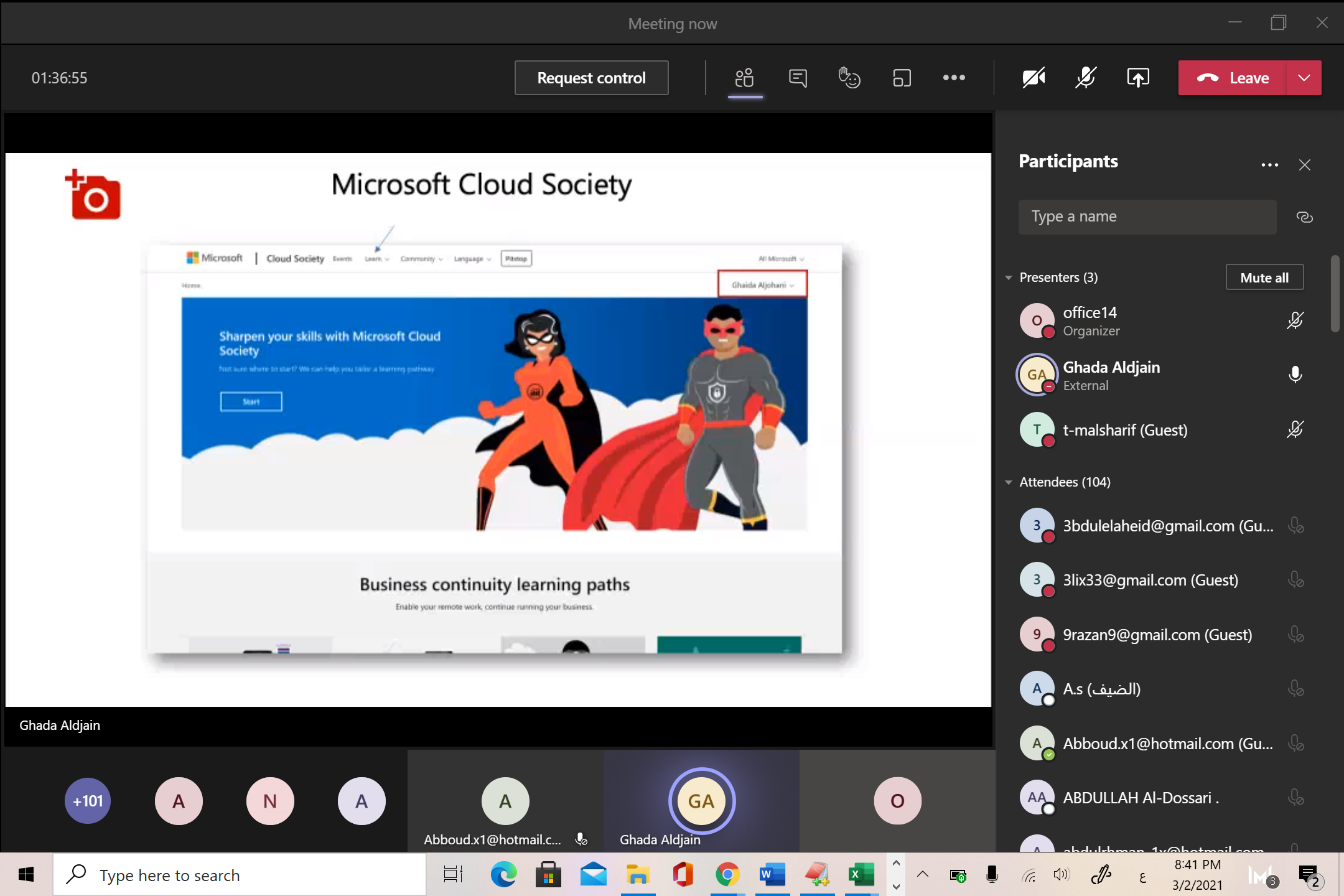Screen dimensions: 1344x896
Task: Expand the Leave button dropdown arrow
Action: (1304, 78)
